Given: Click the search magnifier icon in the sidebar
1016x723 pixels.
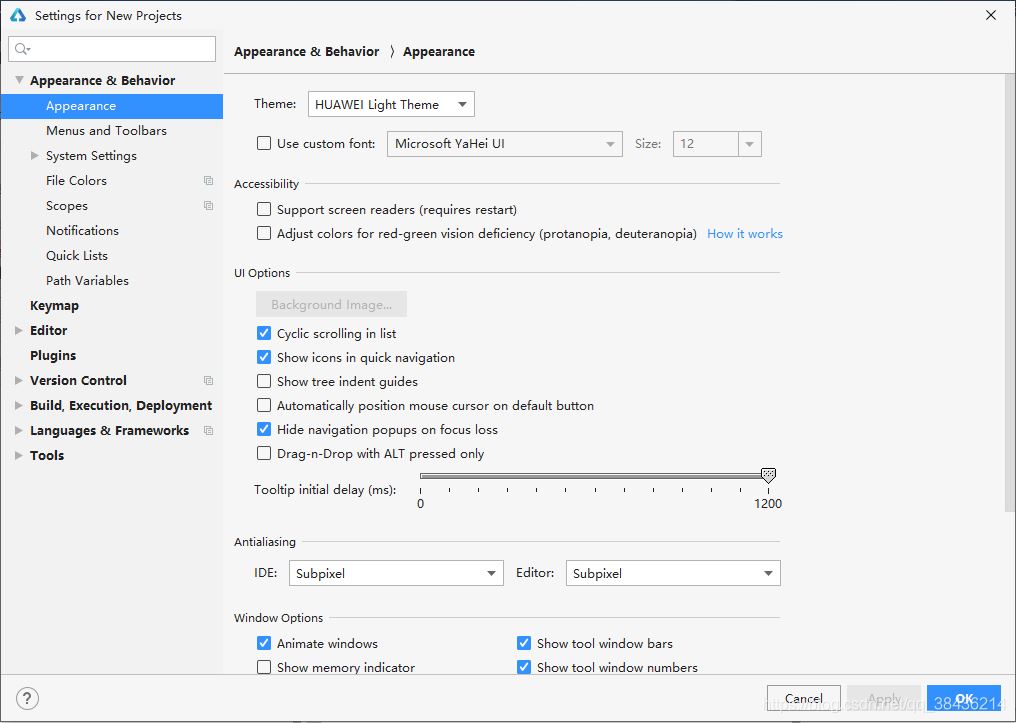Looking at the screenshot, I should click(x=22, y=49).
